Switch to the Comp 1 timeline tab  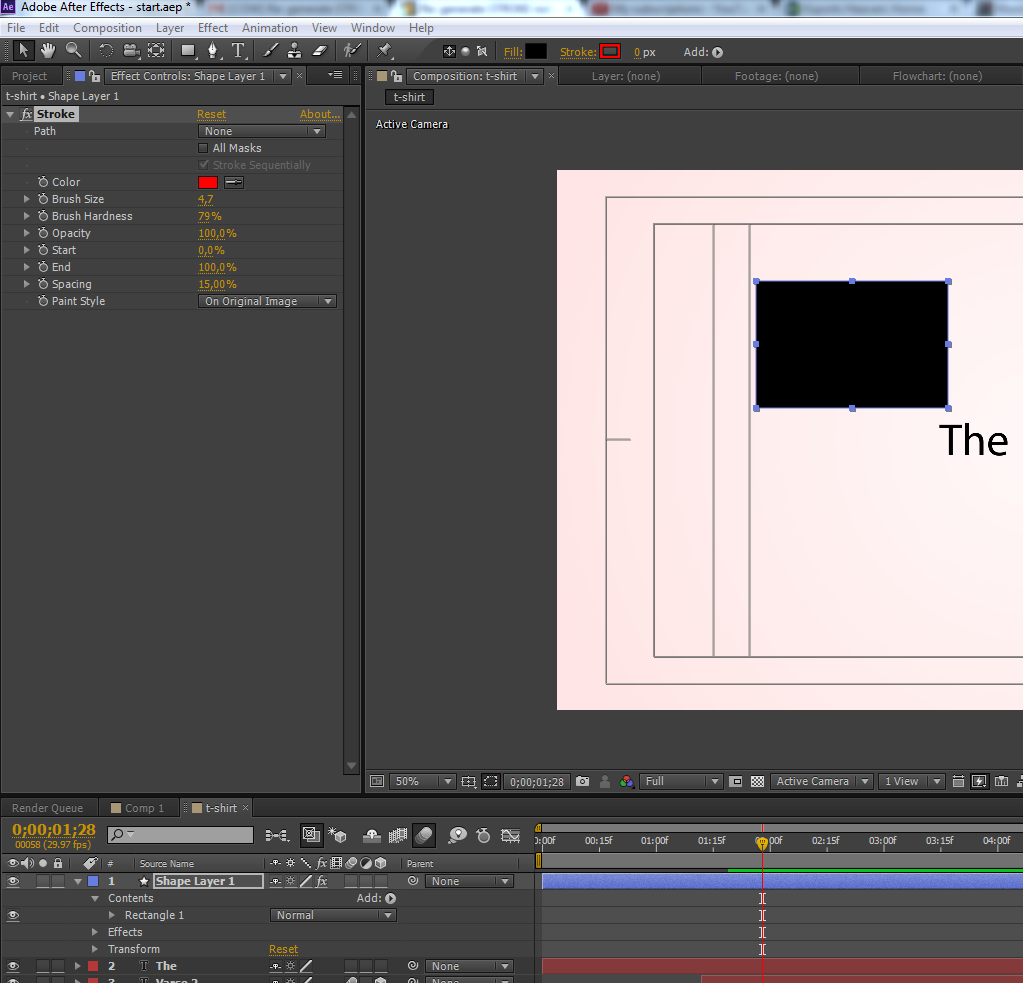[138, 808]
